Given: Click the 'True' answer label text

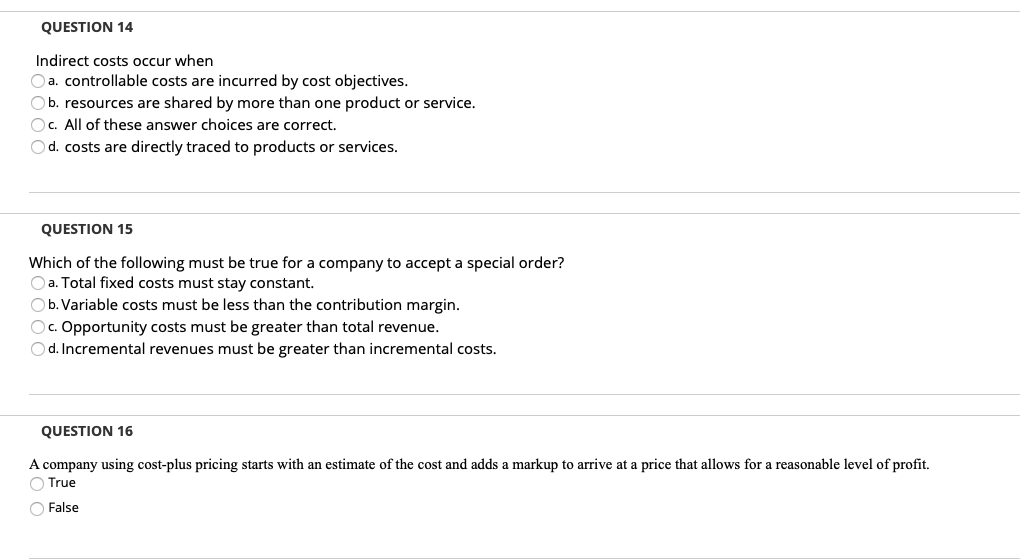Looking at the screenshot, I should (x=62, y=483).
